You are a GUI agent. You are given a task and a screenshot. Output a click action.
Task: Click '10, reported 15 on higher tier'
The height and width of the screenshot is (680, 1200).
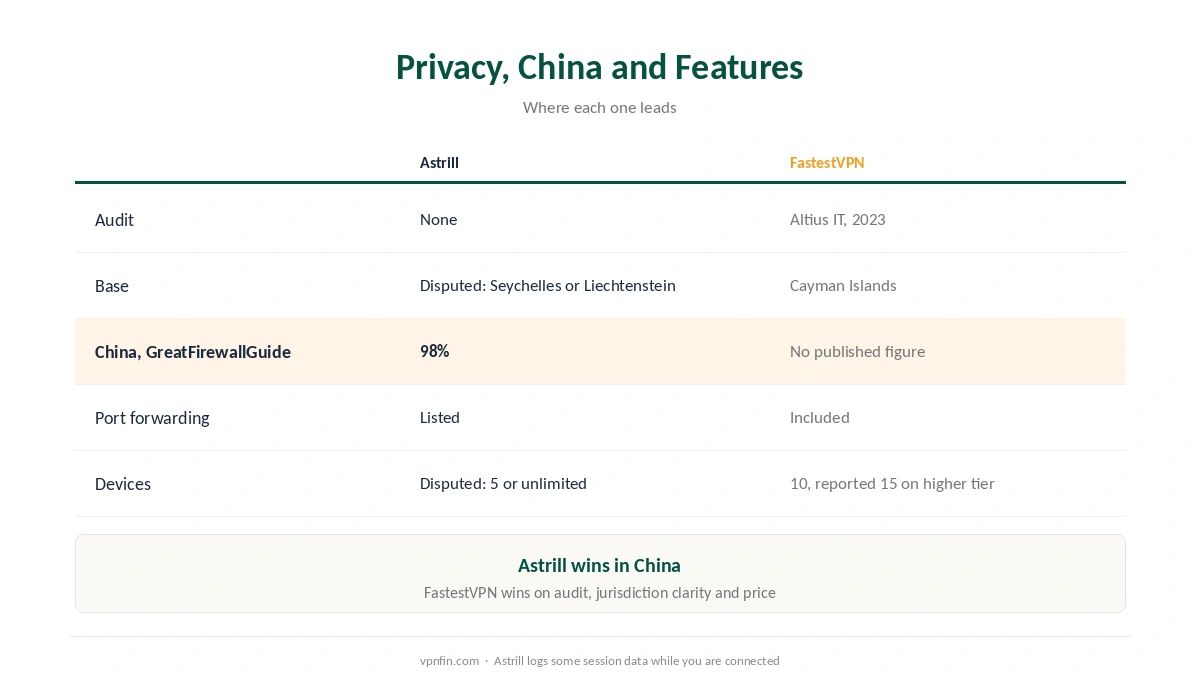(892, 483)
